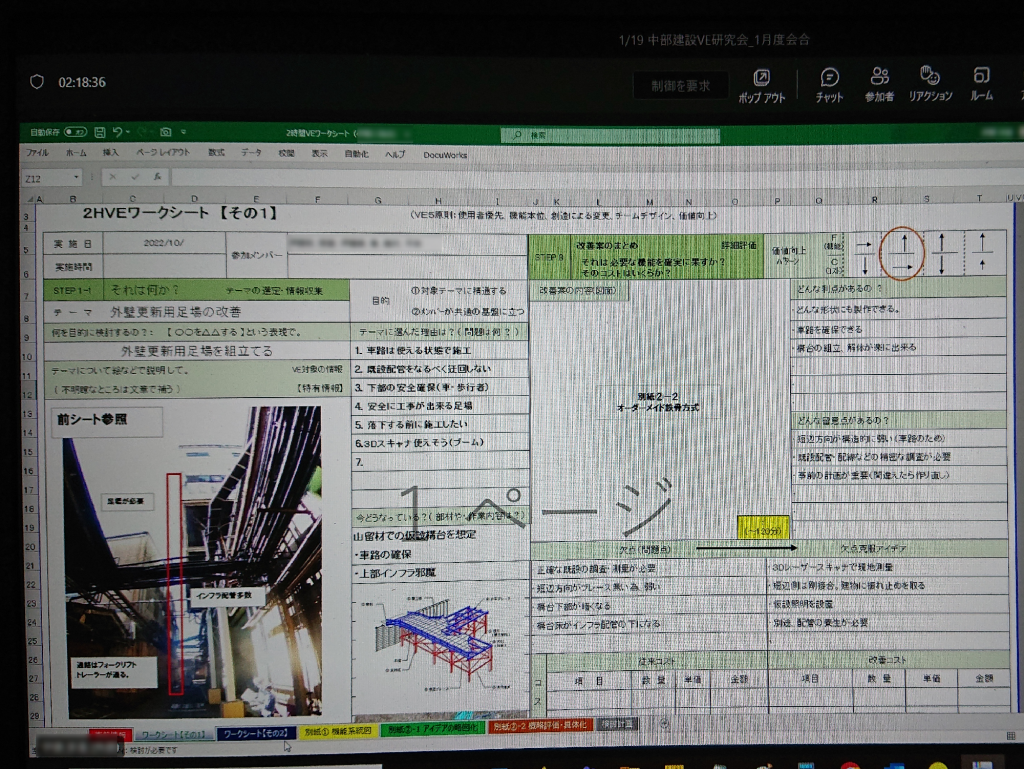Switch to the ホーム ribbon tab
The image size is (1024, 769).
(x=76, y=153)
